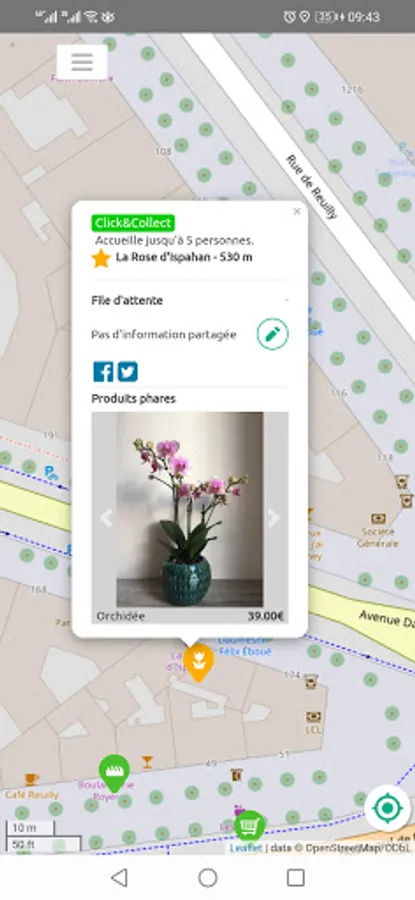Toggle favorite star for La Rose d'Ispahan
Image resolution: width=415 pixels, height=900 pixels.
101,258
